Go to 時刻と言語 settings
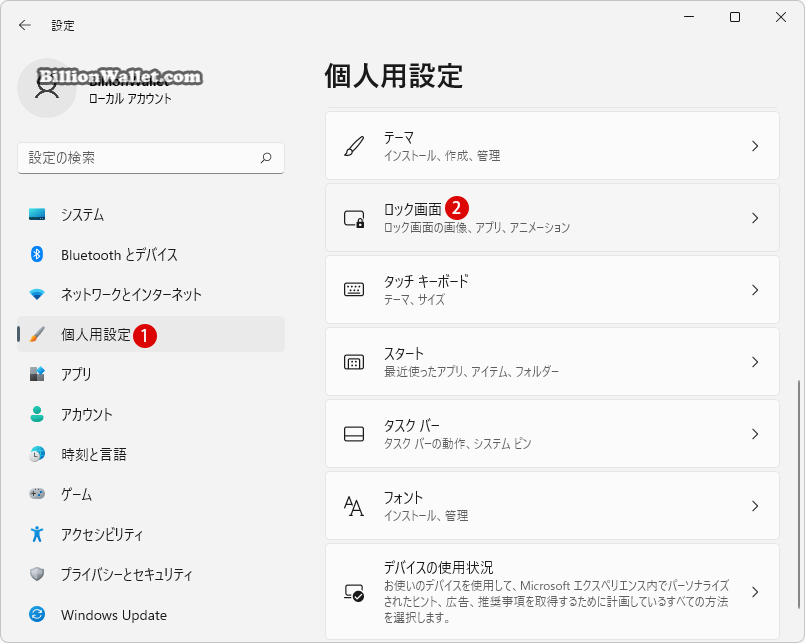 point(151,454)
